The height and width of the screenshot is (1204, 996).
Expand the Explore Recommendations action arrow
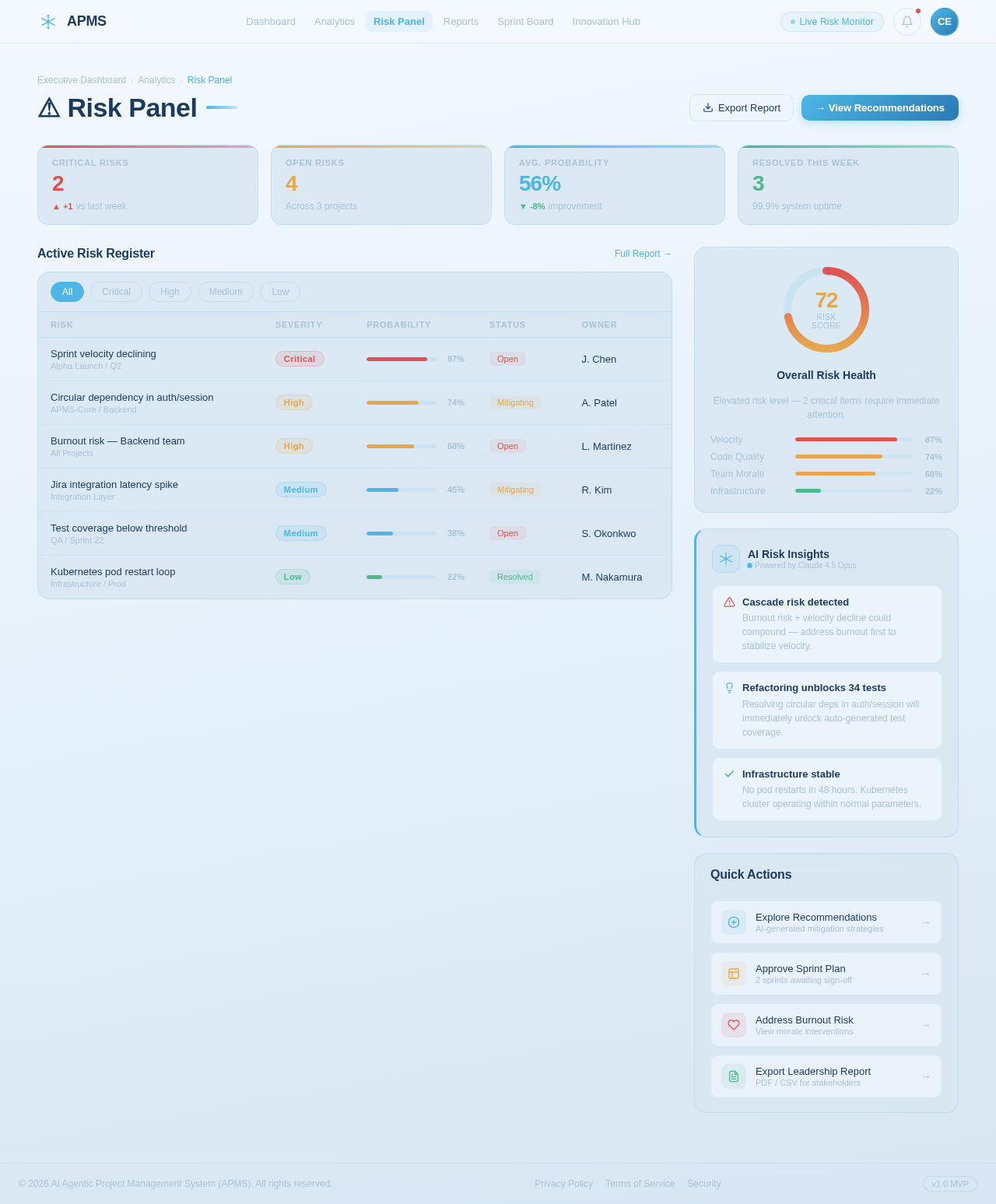point(926,922)
